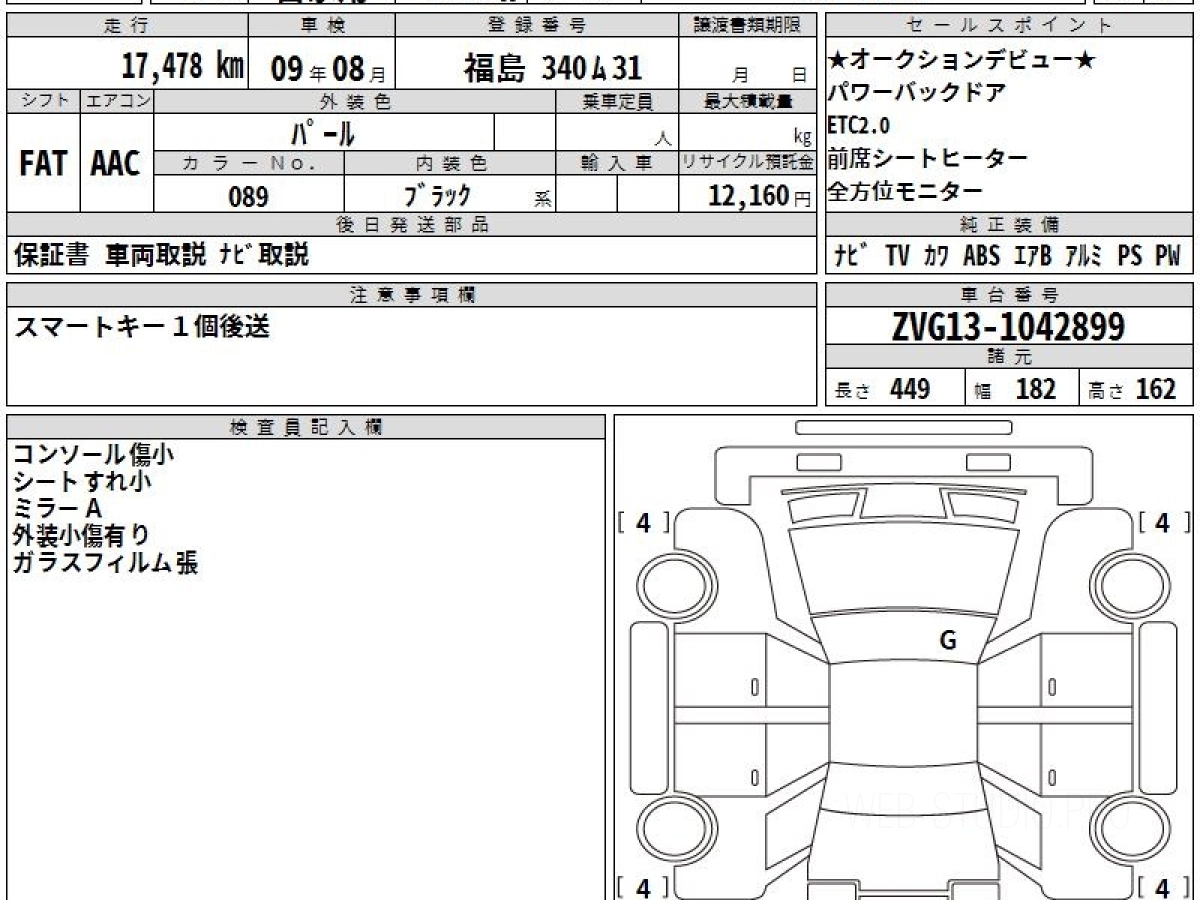Viewport: 1200px width, 900px height.
Task: Click the 検査員記入欄 section header
Action: (306, 426)
